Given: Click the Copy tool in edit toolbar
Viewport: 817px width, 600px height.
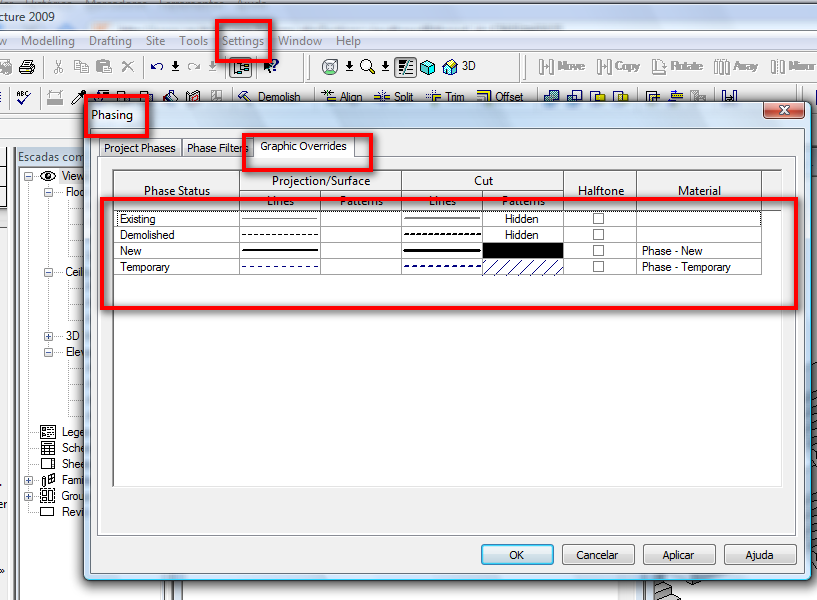Looking at the screenshot, I should click(618, 67).
